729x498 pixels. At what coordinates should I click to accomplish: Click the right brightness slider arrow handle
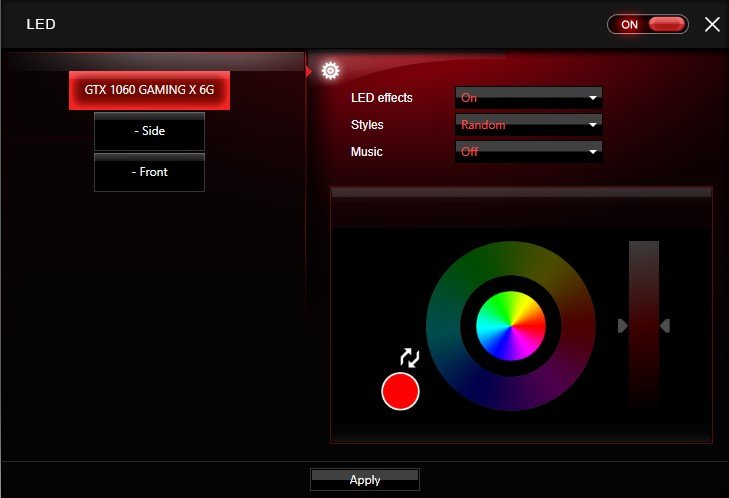coord(665,326)
